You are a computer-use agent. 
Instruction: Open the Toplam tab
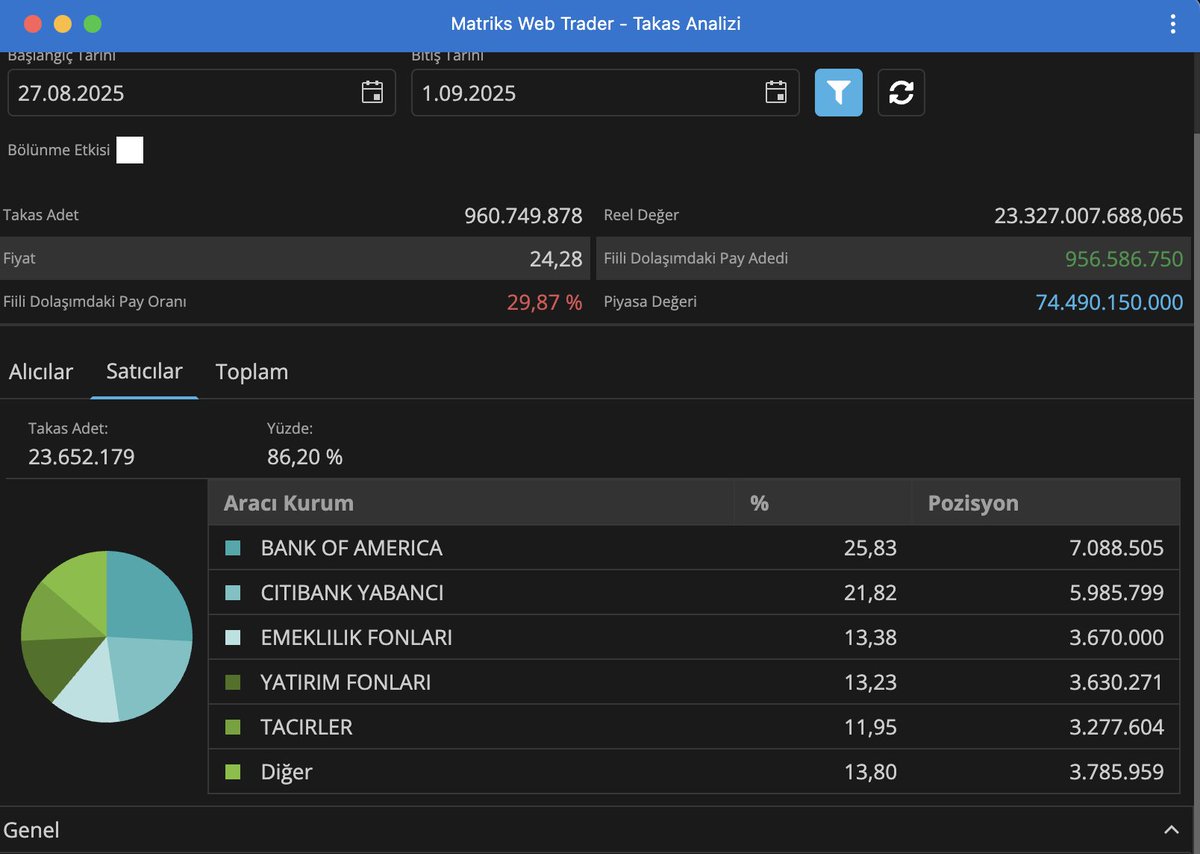coord(252,372)
